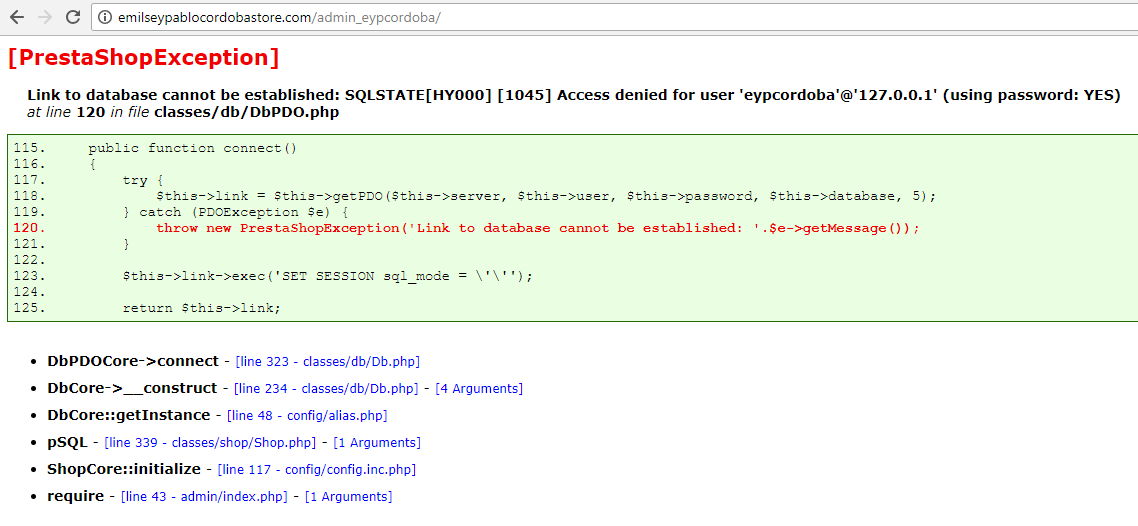Click the [PrestaShopException] heading
This screenshot has width=1138, height=526.
pyautogui.click(x=143, y=58)
